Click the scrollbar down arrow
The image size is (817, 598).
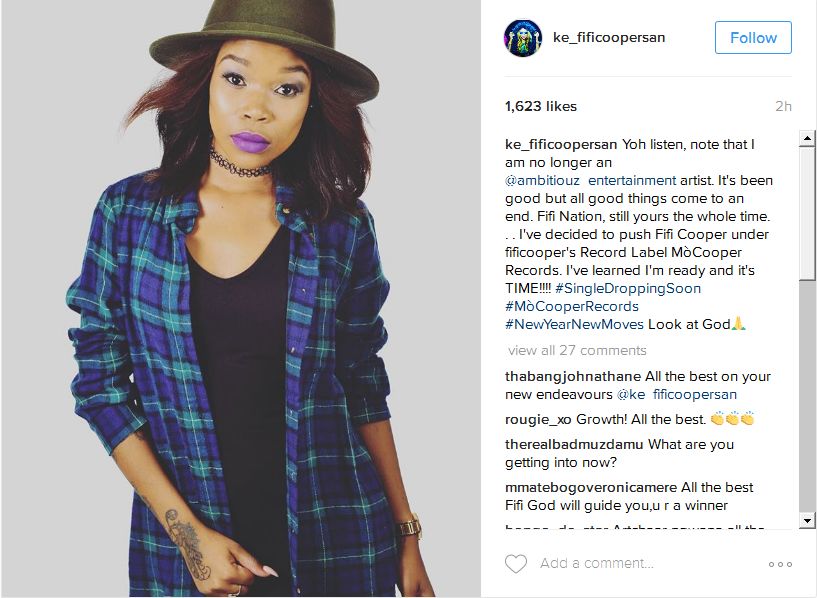click(x=807, y=520)
